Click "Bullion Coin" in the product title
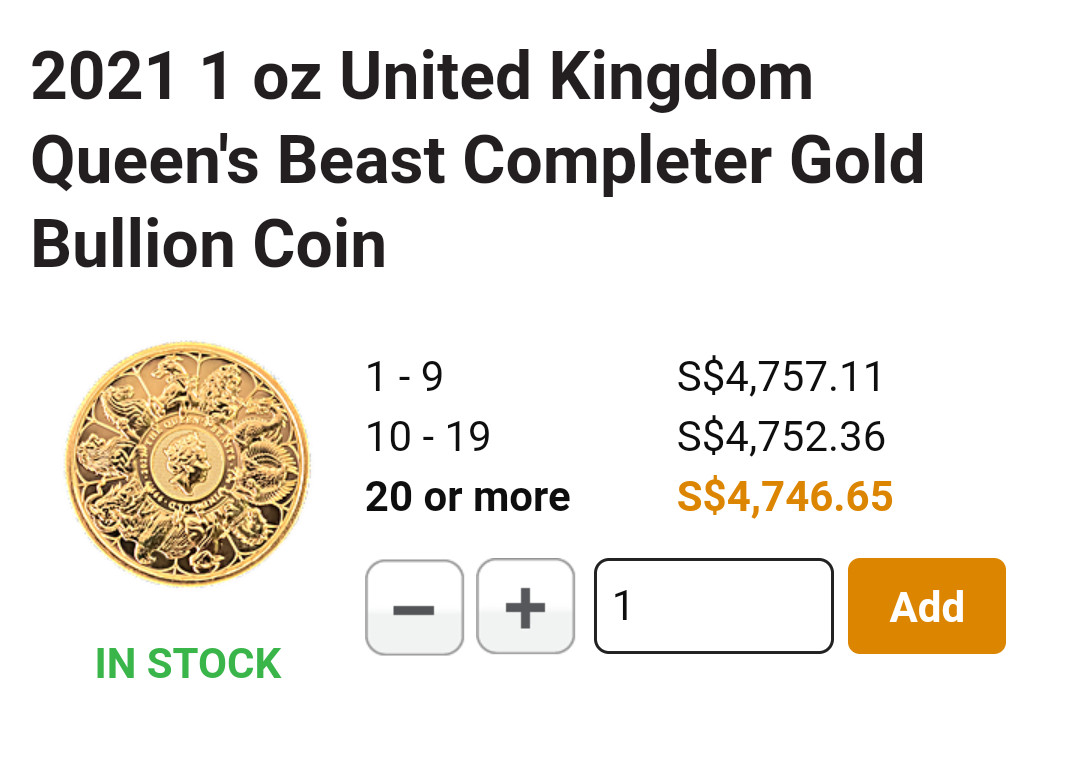This screenshot has width=1080, height=782. click(208, 245)
